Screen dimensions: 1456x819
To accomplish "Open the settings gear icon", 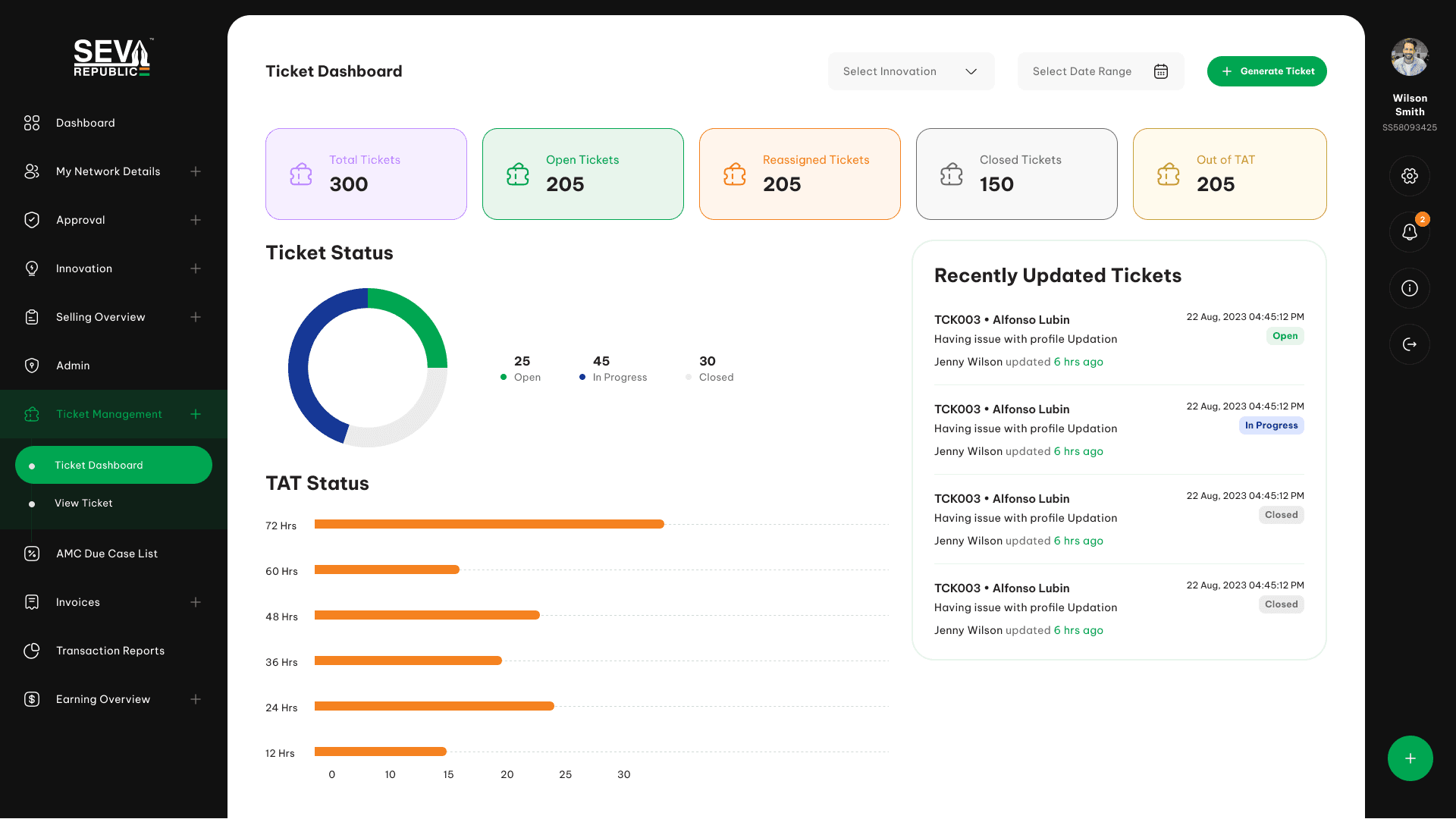I will pos(1410,176).
